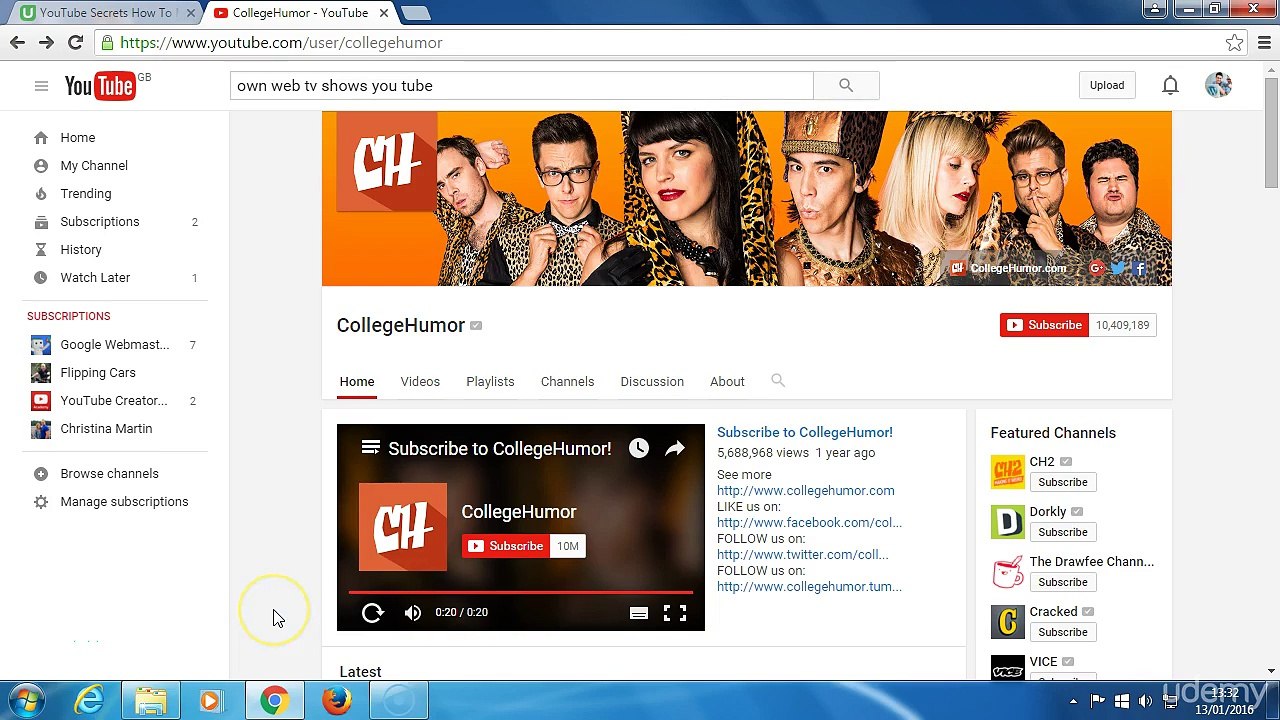Search within the CollegeHumor channel

[x=778, y=380]
